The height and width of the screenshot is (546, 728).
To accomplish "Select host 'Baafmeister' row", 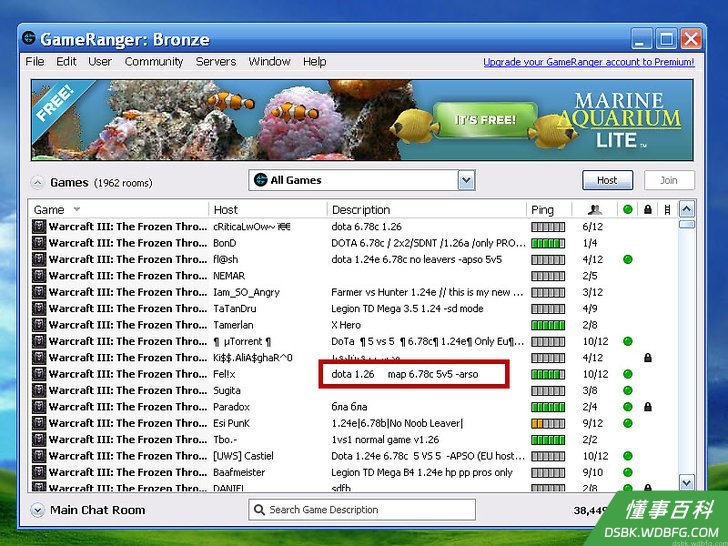I will (x=355, y=472).
